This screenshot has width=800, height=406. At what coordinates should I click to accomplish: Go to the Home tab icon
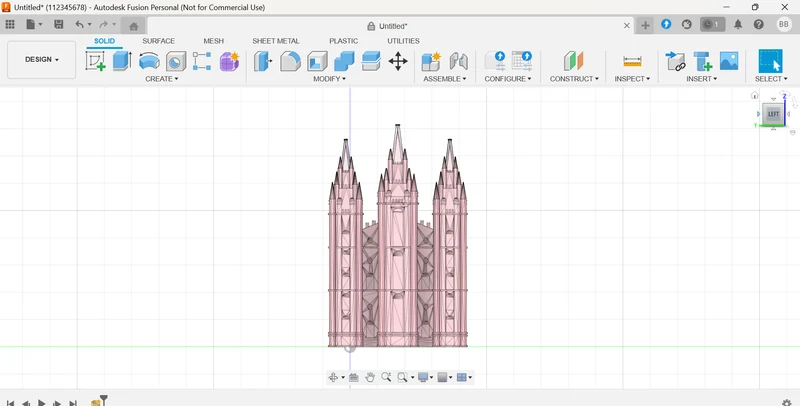click(x=134, y=26)
